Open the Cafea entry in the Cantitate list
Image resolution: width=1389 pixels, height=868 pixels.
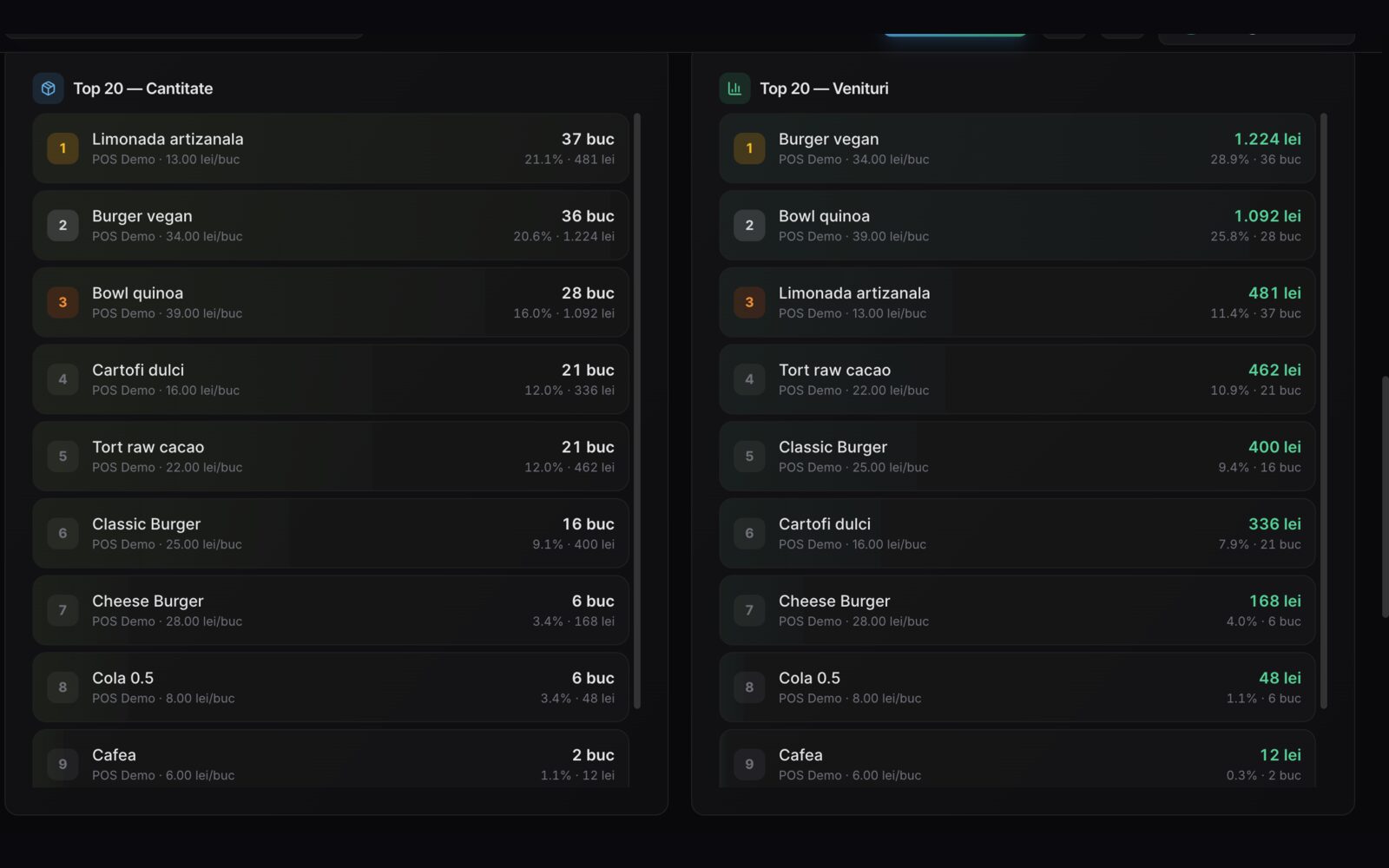(331, 759)
